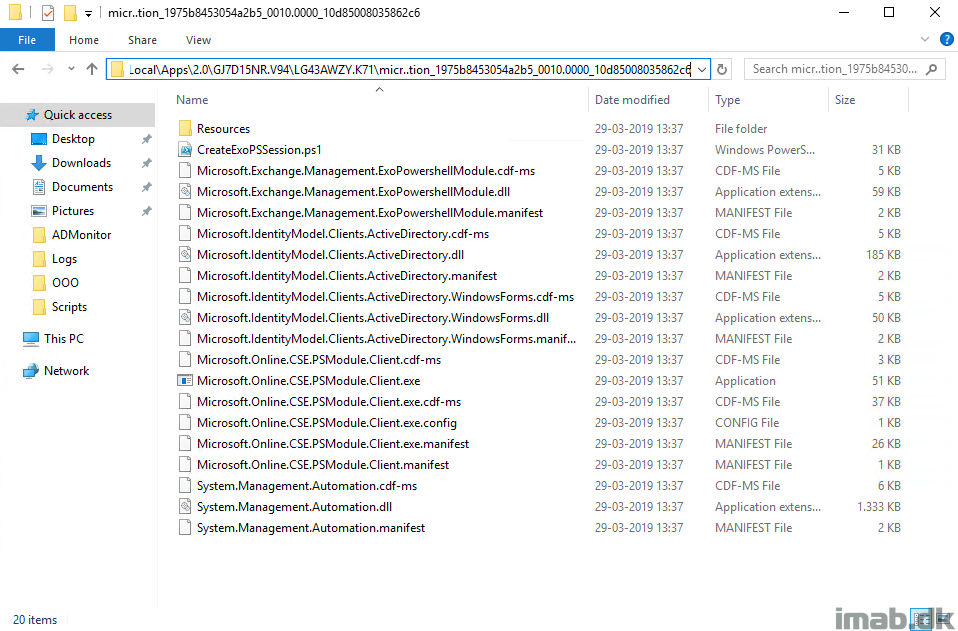The width and height of the screenshot is (958, 631).
Task: Sort by the Size column header
Action: click(x=845, y=100)
